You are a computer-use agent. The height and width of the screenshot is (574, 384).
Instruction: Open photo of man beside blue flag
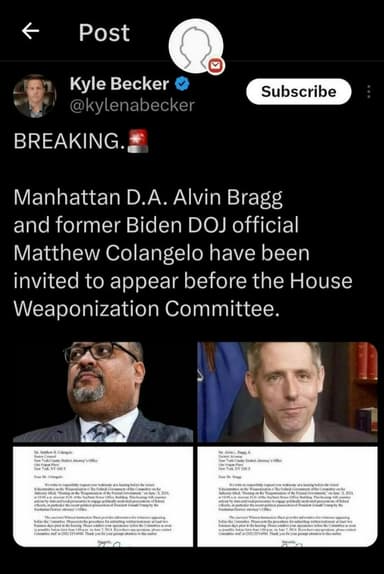point(287,392)
